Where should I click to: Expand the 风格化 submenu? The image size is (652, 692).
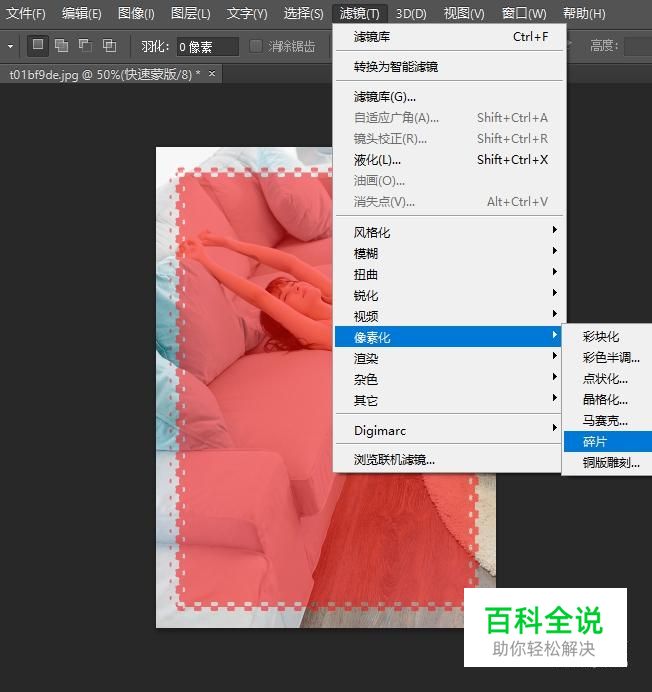450,232
